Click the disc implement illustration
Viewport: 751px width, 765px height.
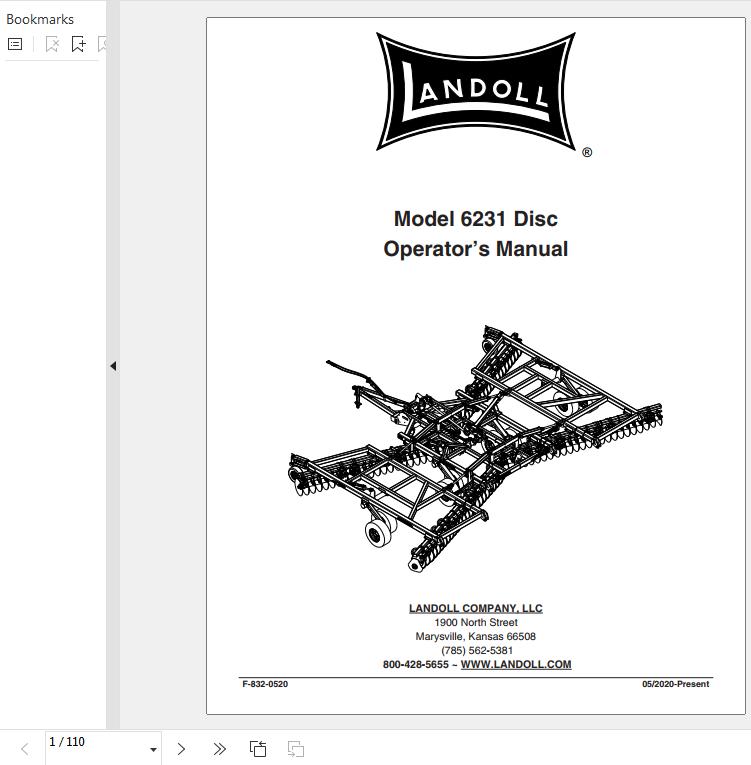tap(475, 448)
